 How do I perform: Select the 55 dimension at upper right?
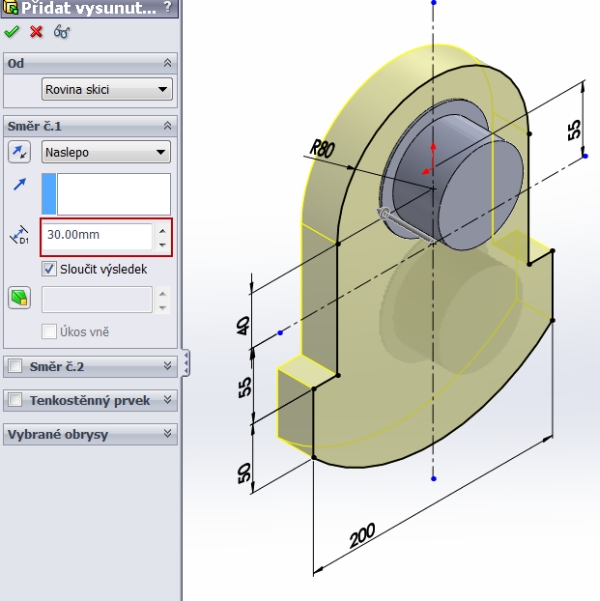[574, 130]
